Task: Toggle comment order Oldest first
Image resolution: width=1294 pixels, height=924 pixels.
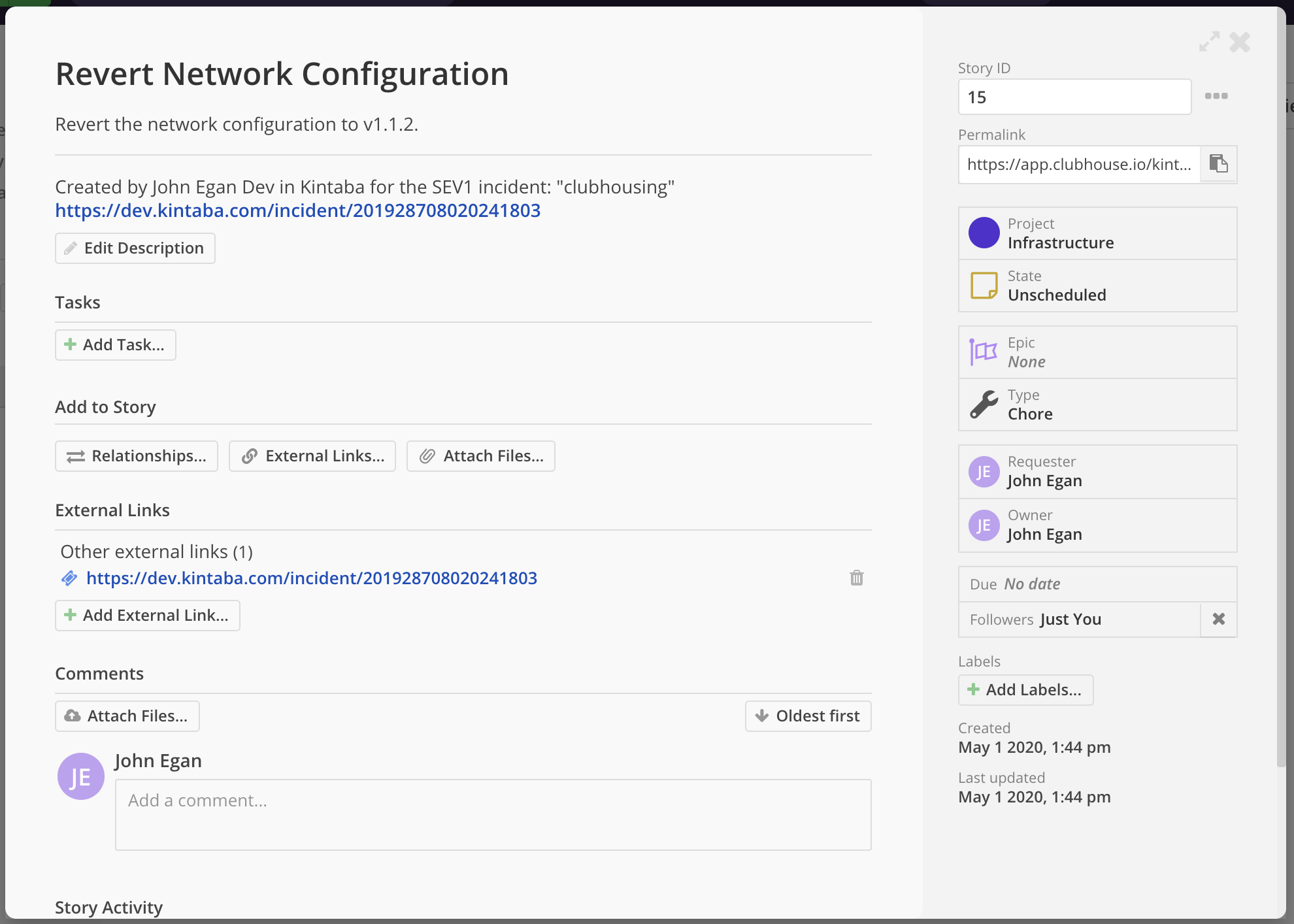Action: tap(808, 716)
